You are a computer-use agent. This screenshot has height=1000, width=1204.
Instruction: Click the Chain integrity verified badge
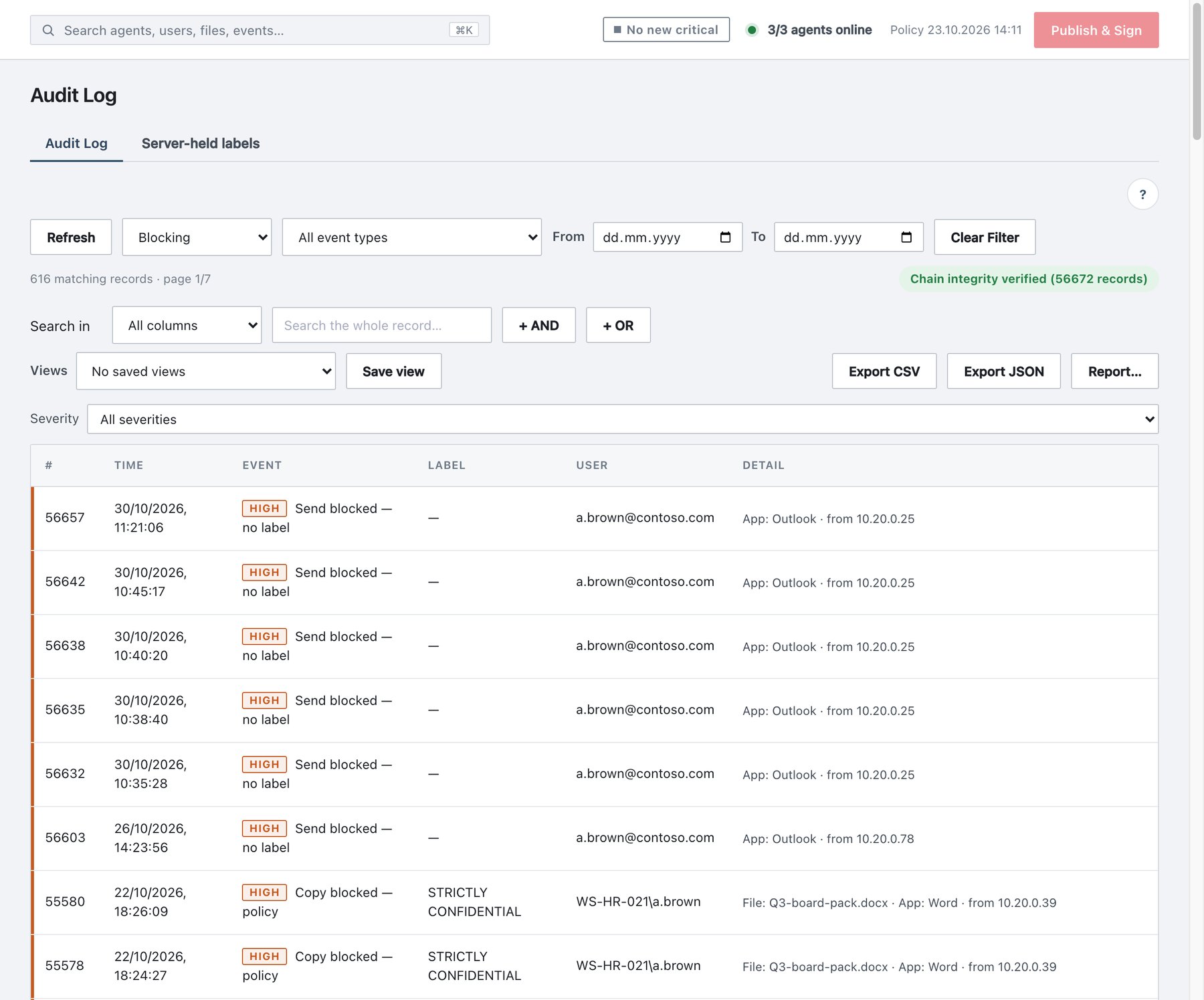pos(1029,279)
